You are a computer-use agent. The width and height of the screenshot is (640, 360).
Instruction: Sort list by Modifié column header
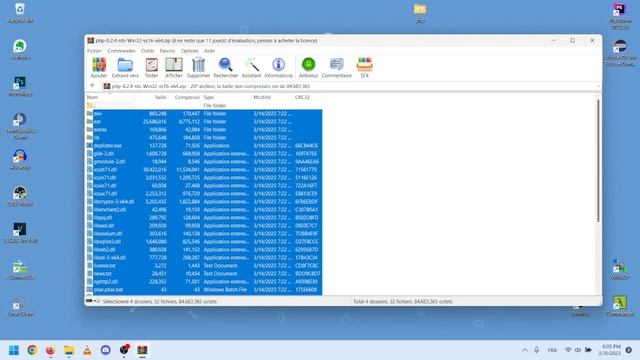tap(272, 97)
